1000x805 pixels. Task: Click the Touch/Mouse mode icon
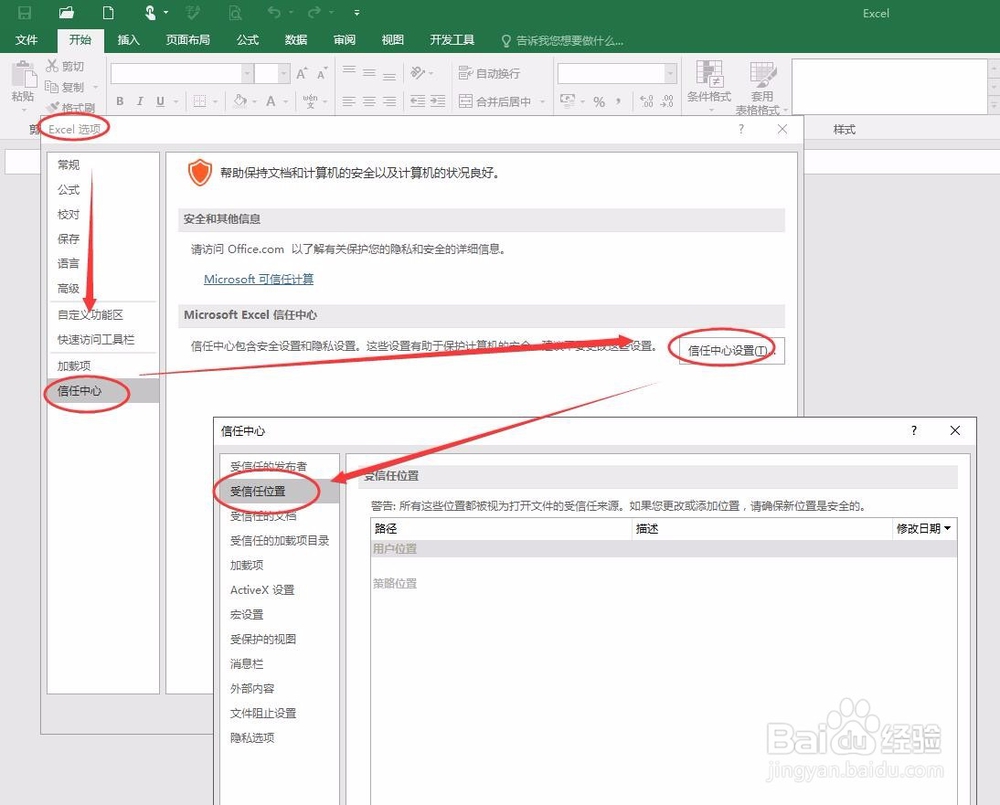click(150, 12)
